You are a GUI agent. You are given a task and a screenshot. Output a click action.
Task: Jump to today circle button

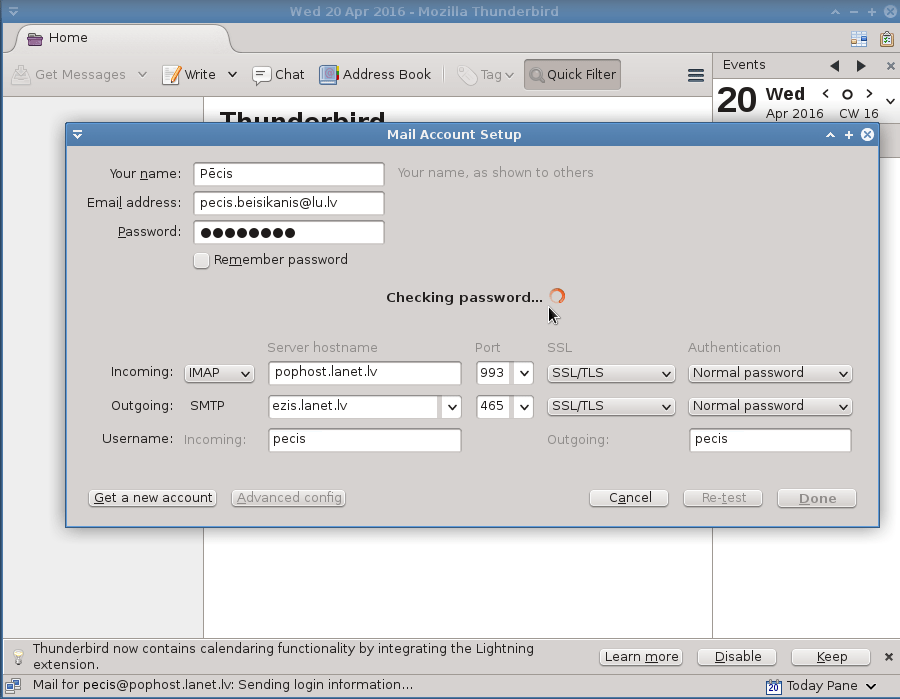click(x=847, y=94)
